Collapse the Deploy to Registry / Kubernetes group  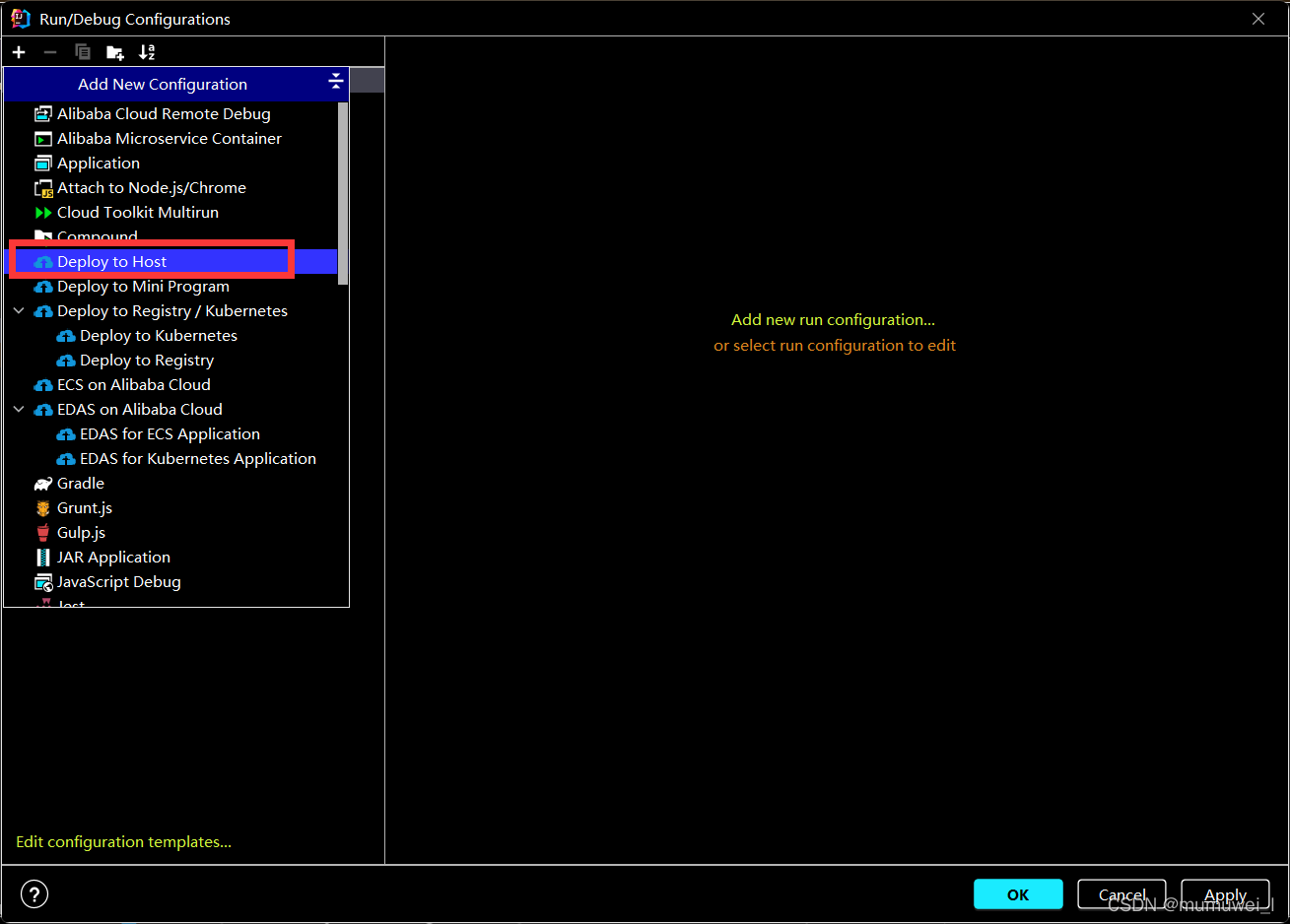pos(19,311)
